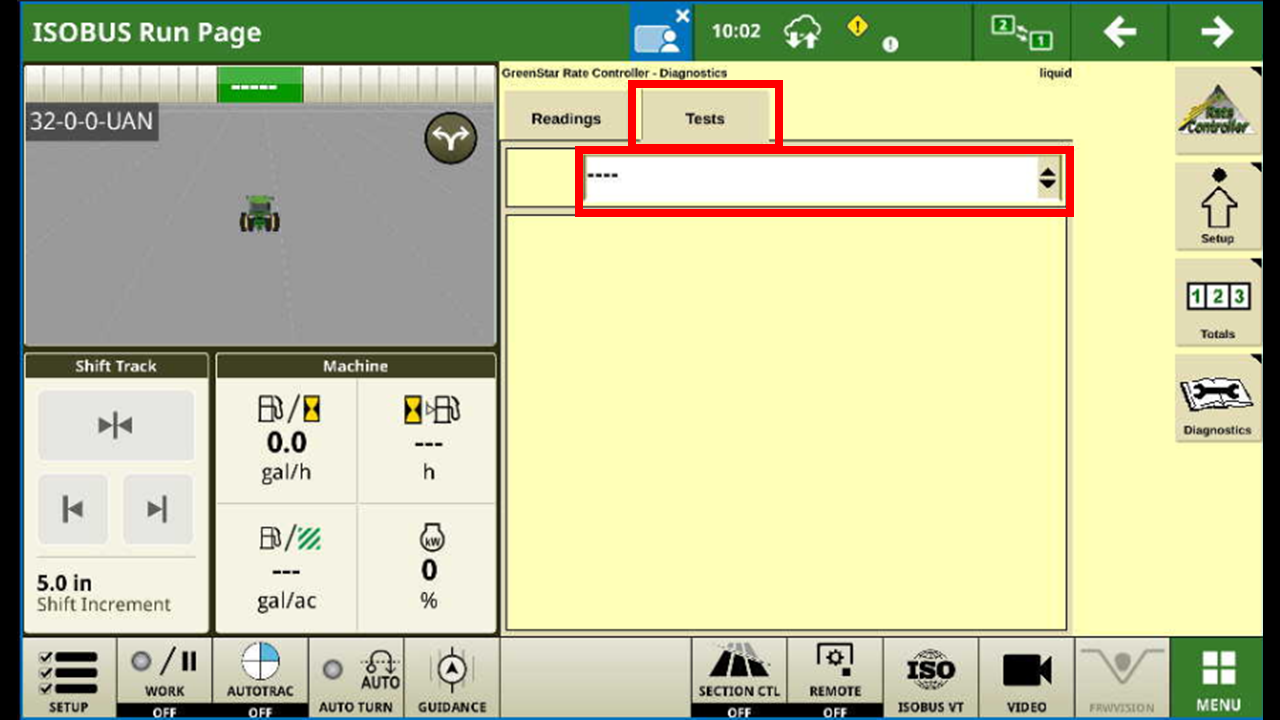Screen dimensions: 1280x720
Task: Open the ISOBUS VT shortcut
Action: (931, 678)
